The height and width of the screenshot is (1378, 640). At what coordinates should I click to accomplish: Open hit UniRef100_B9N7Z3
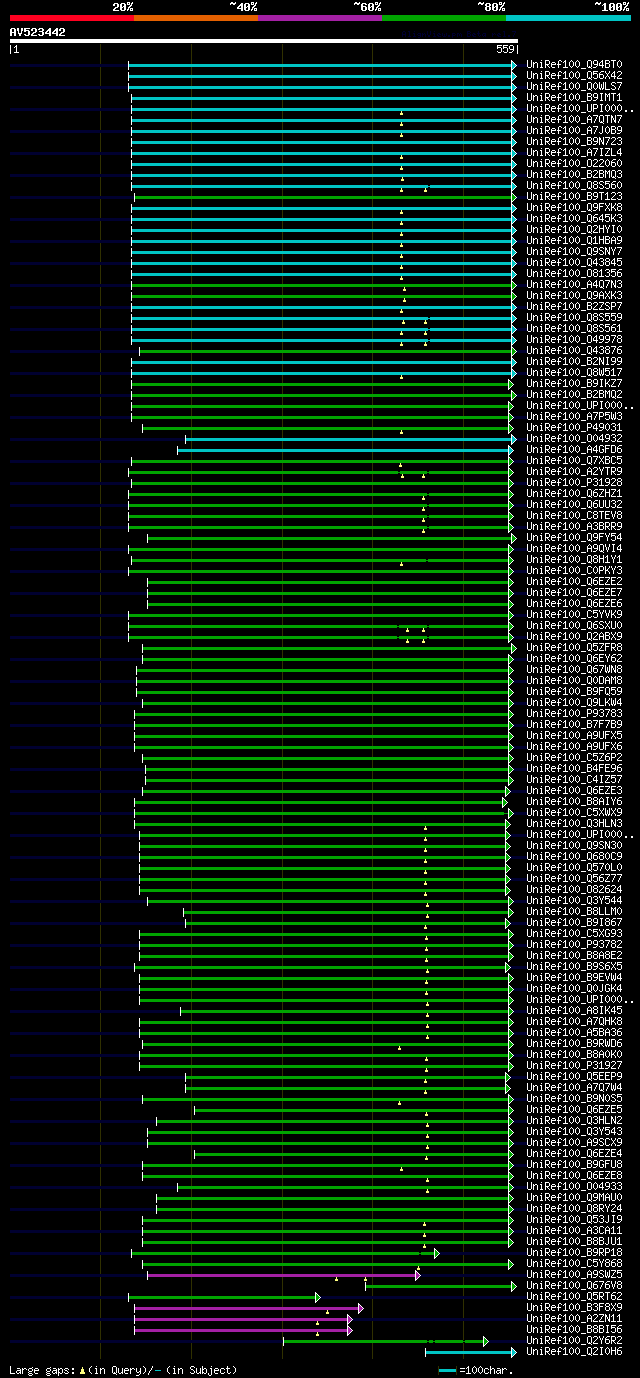574,142
